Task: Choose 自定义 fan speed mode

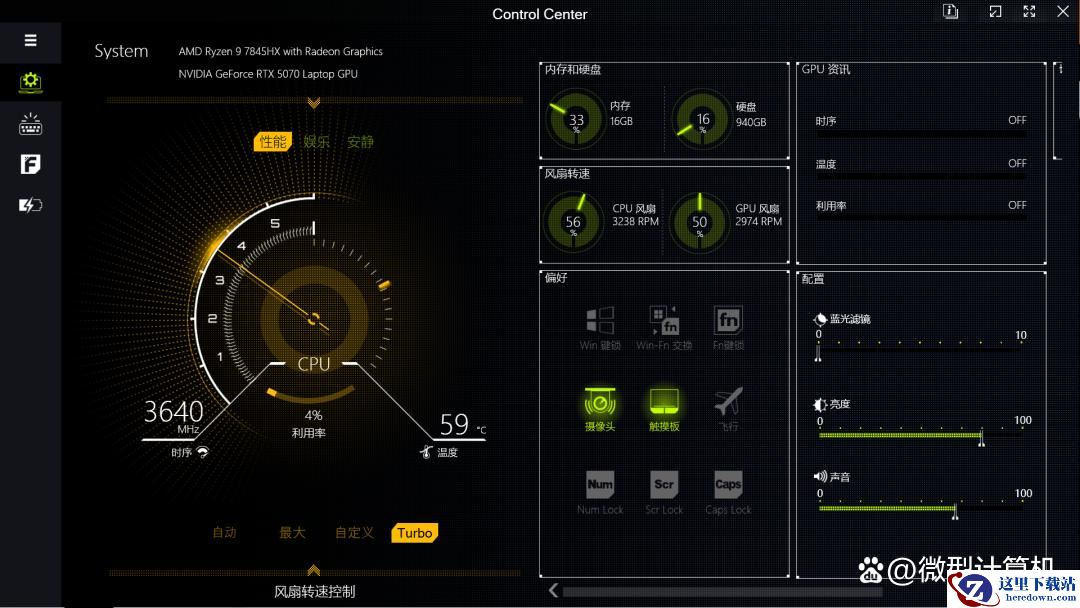Action: pos(355,532)
